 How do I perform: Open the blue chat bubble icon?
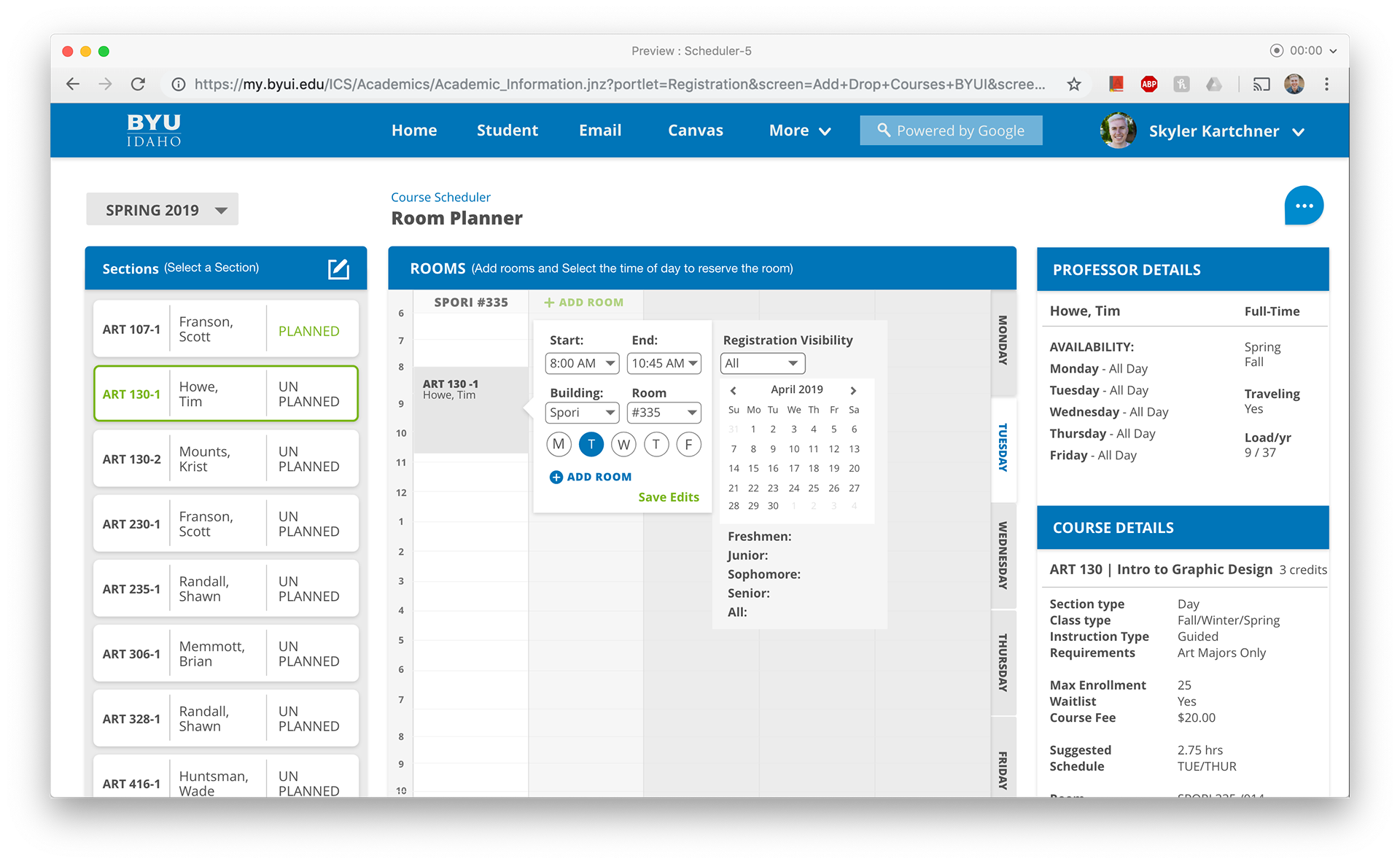click(x=1304, y=206)
